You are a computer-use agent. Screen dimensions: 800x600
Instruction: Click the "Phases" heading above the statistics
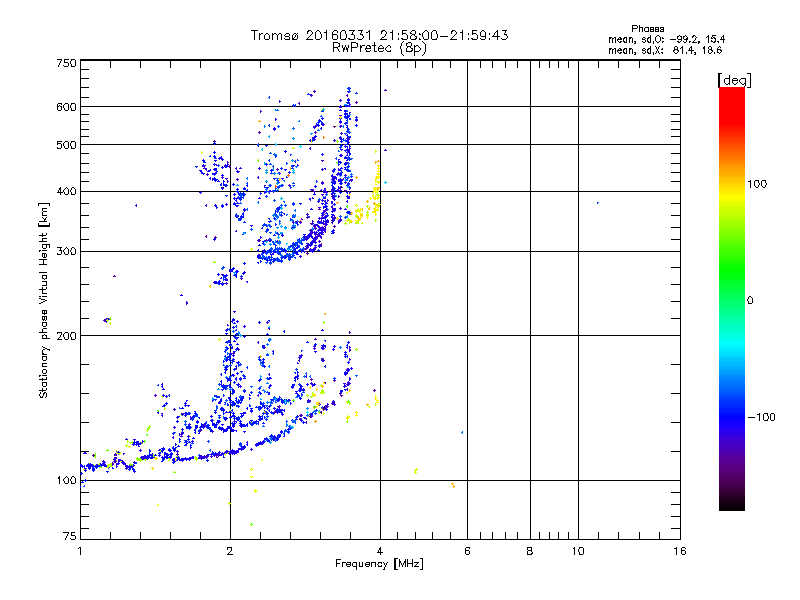[647, 29]
